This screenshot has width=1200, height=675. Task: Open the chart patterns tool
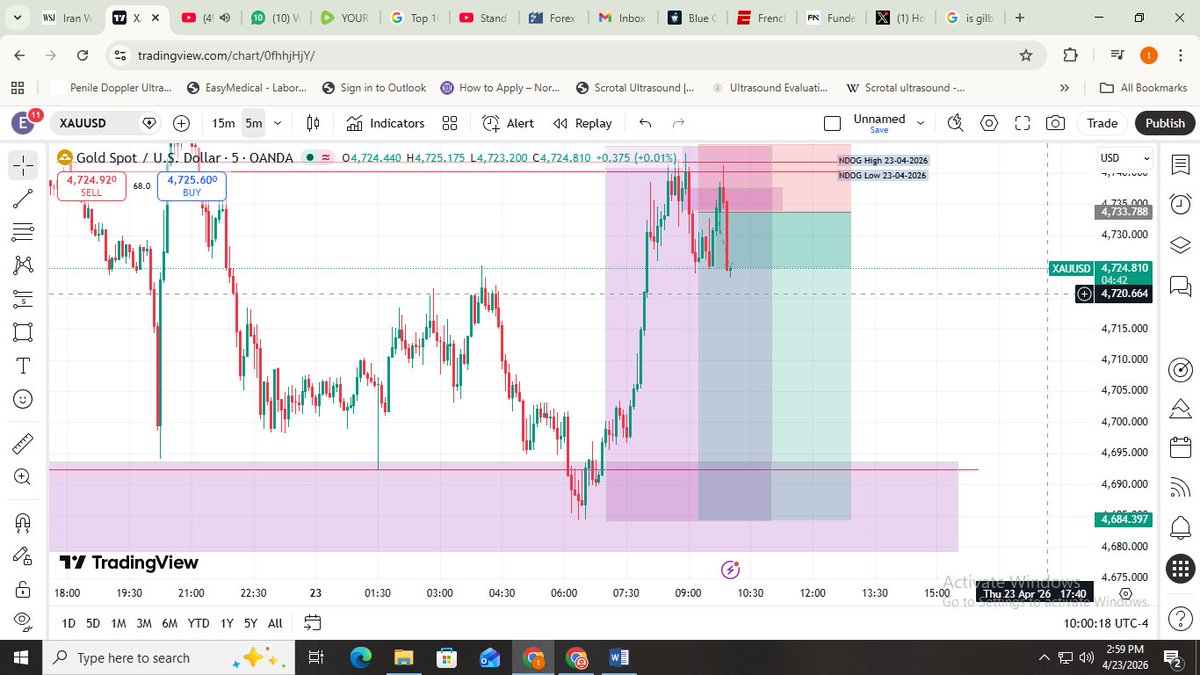[x=24, y=265]
